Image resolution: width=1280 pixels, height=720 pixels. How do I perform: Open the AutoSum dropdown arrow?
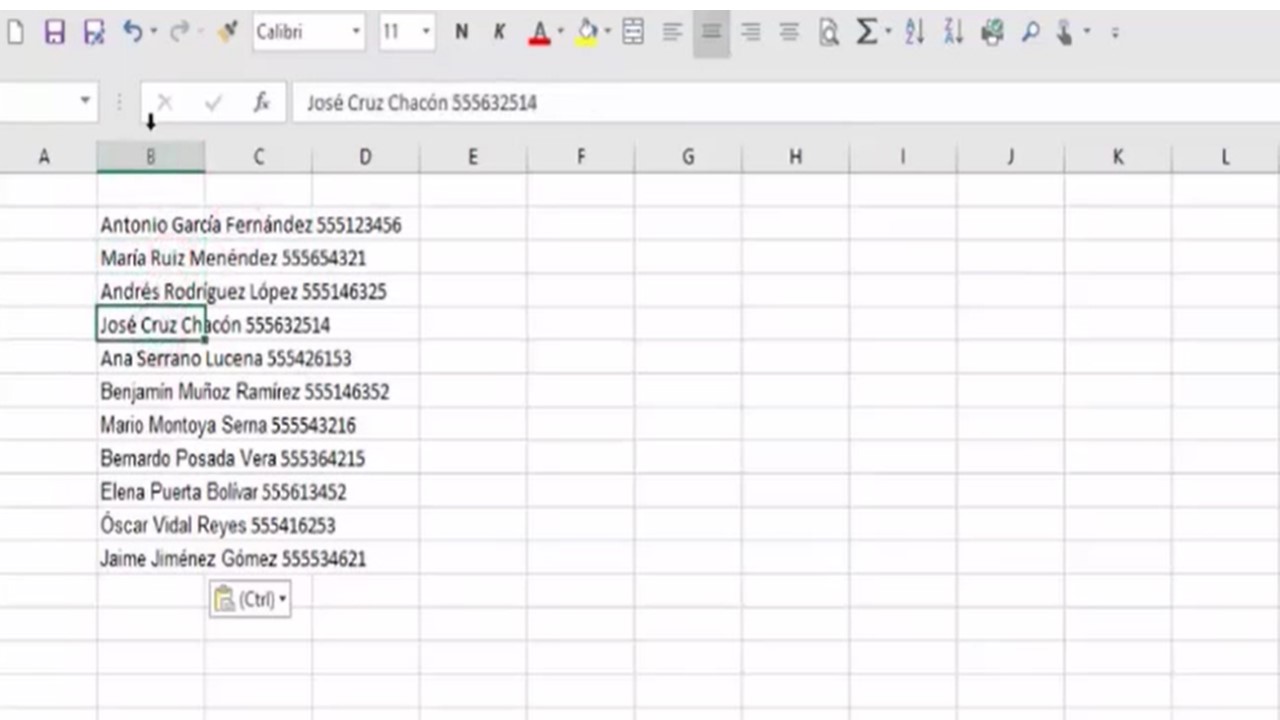click(x=888, y=32)
